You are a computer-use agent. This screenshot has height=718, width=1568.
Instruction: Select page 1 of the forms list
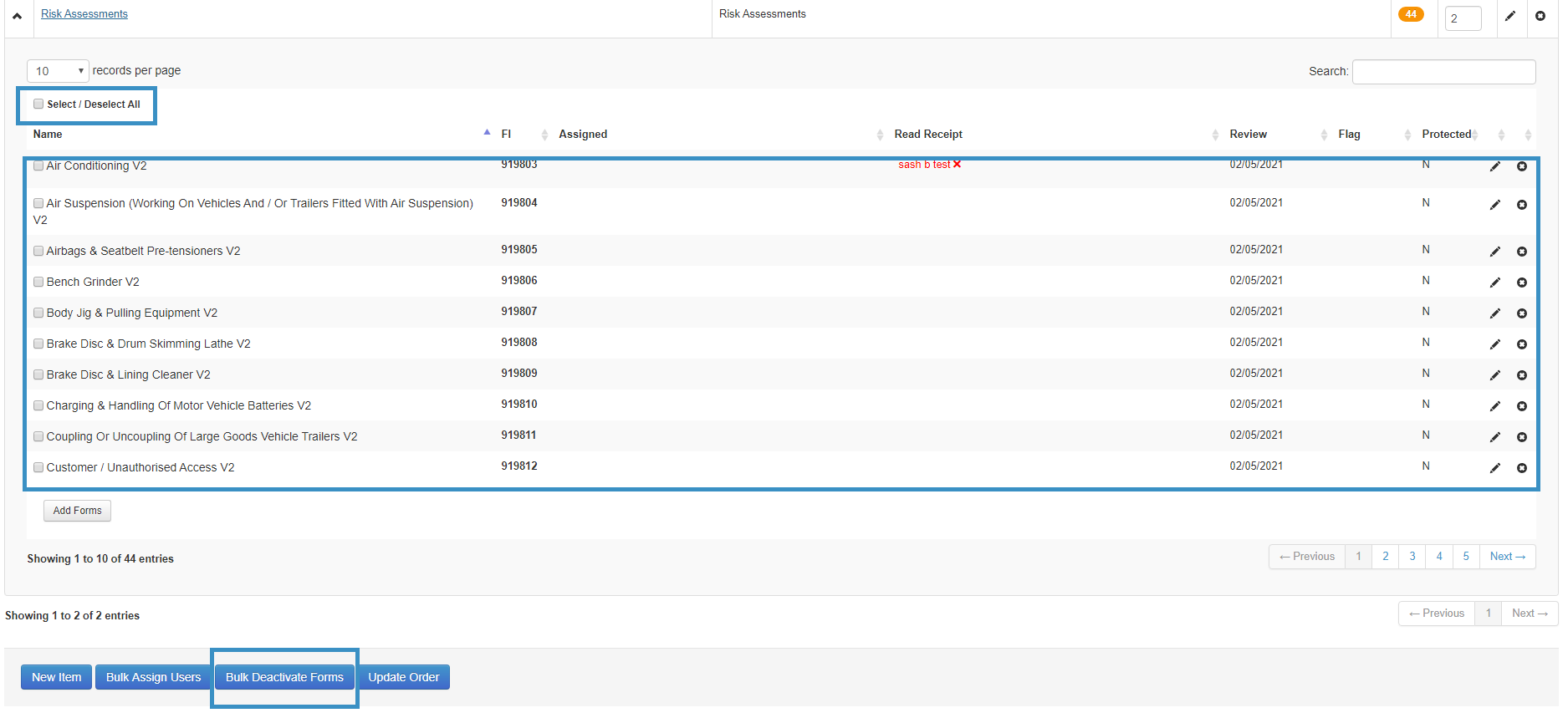1359,557
